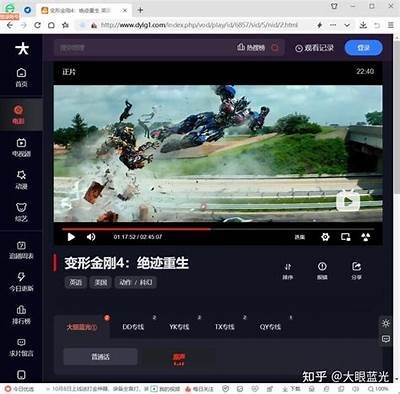The width and height of the screenshot is (400, 394).
Task: Enter fullscreen with the player's rightmost icon
Action: [366, 237]
